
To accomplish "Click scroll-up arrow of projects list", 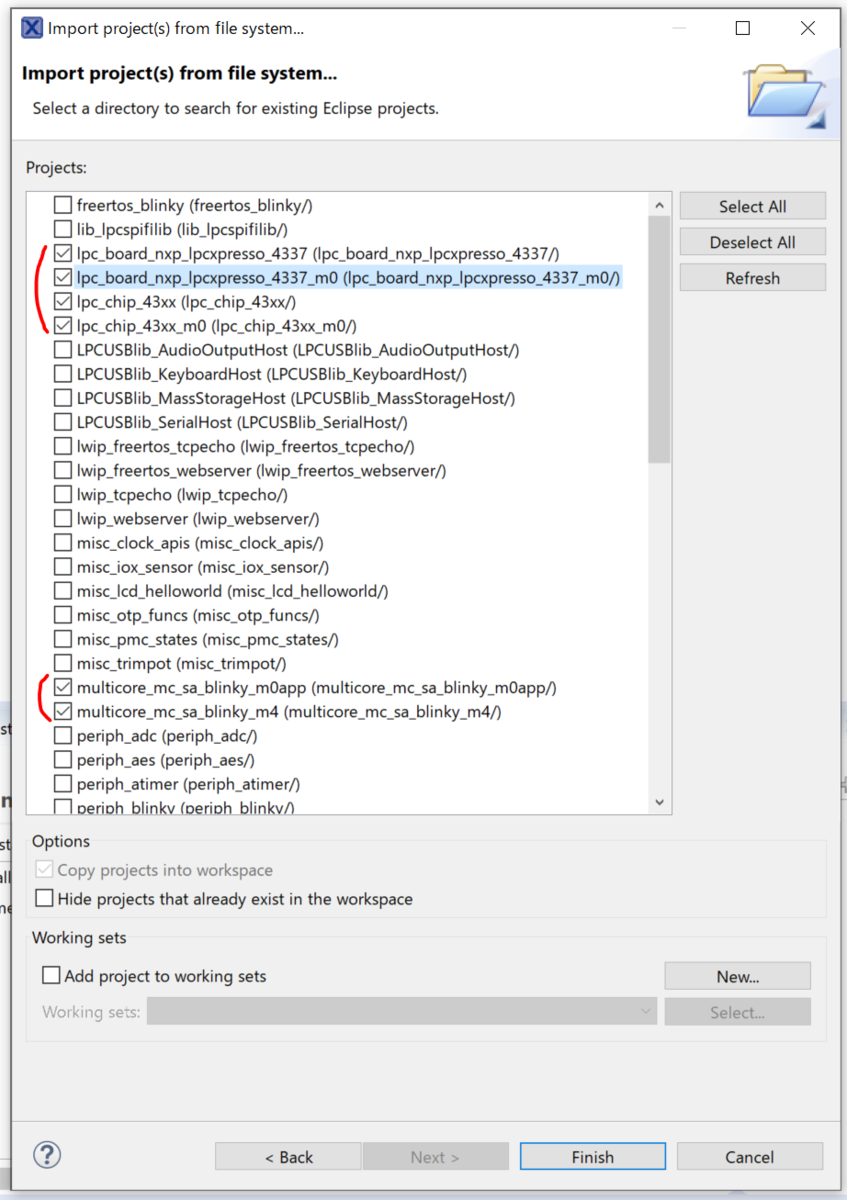I will click(659, 205).
